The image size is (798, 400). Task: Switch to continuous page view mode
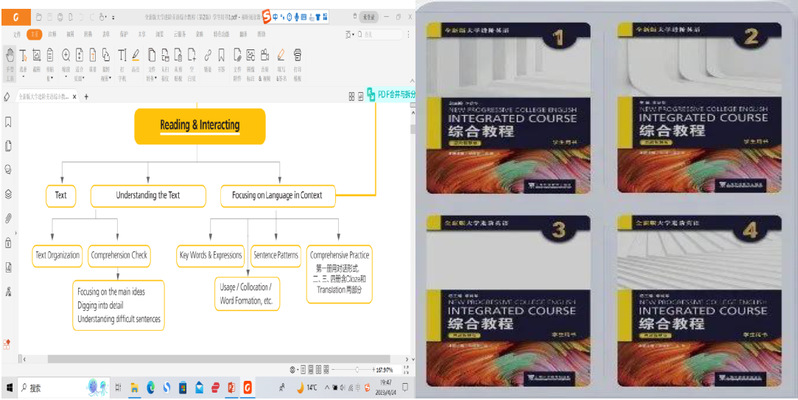(310, 369)
